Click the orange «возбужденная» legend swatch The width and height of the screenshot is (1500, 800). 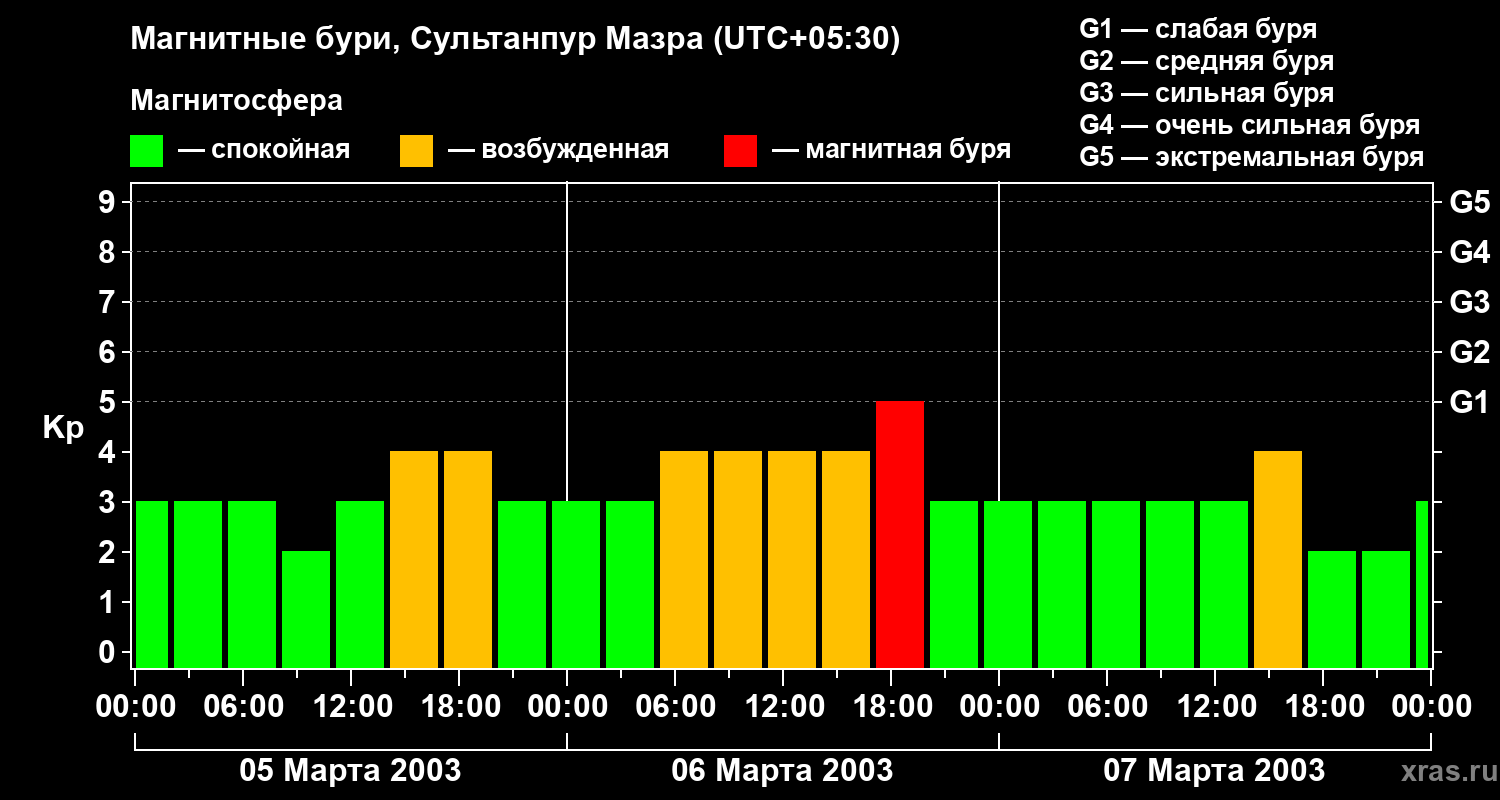(416, 151)
